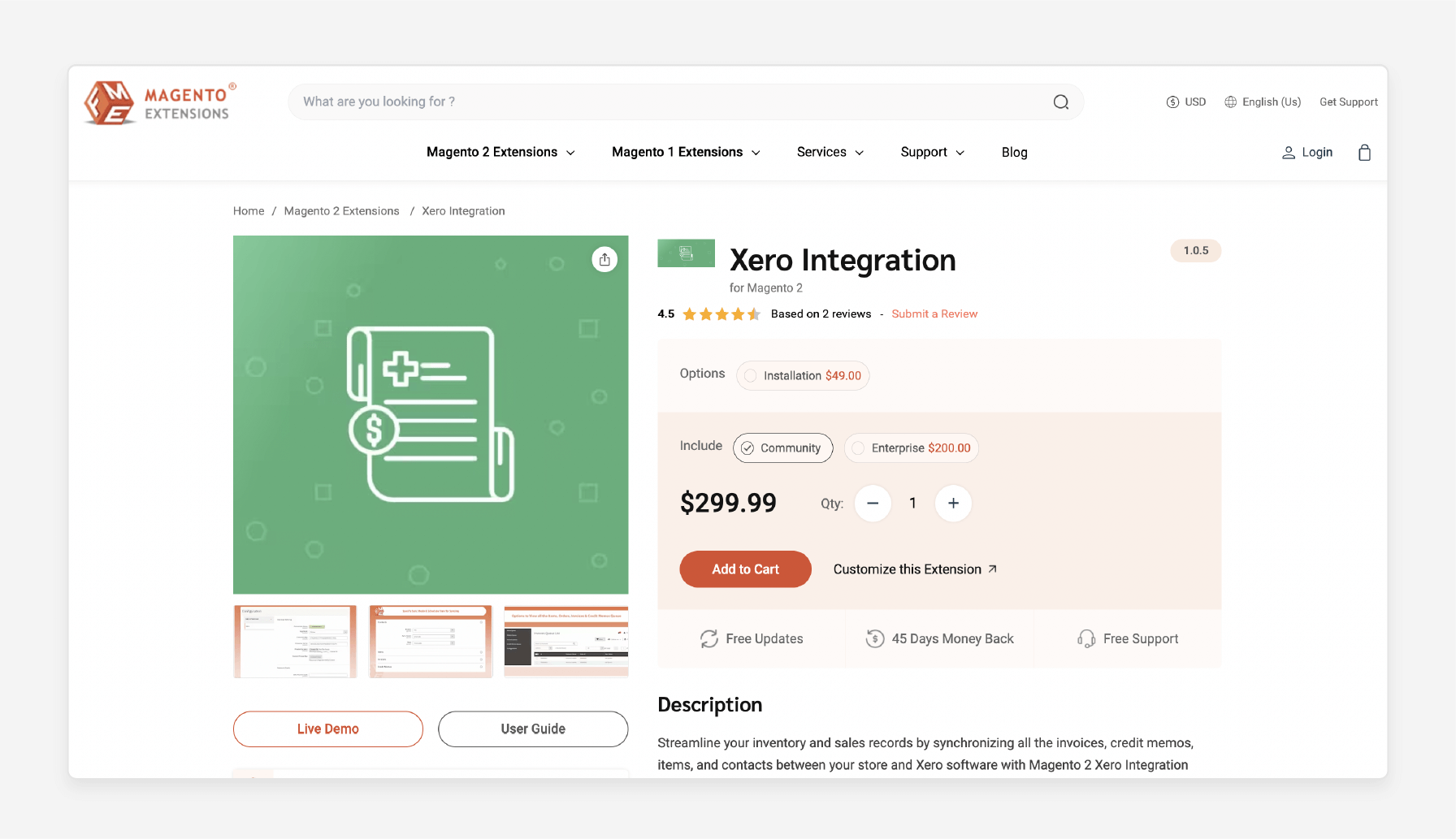Increase quantity with plus button
This screenshot has height=839, width=1456.
(x=954, y=504)
